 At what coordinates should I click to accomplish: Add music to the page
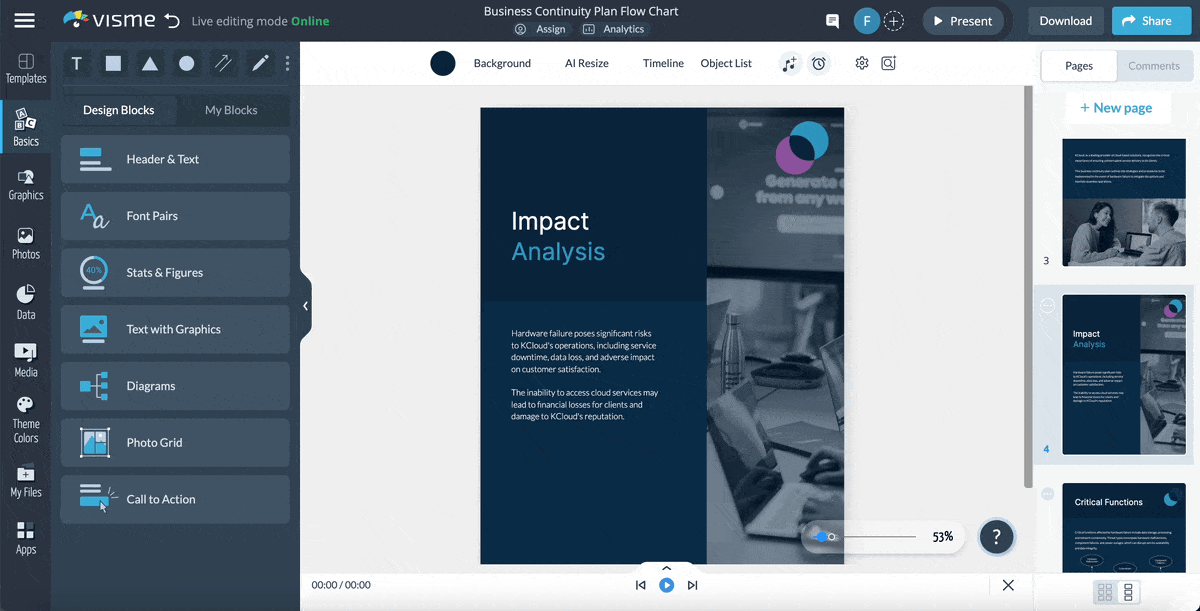tap(789, 63)
